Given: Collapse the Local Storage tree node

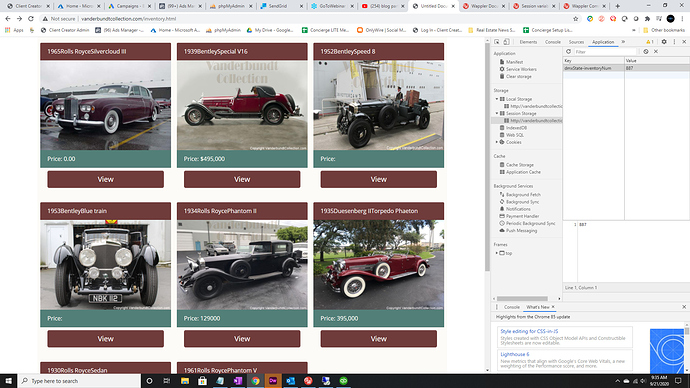Looking at the screenshot, I should pos(497,99).
